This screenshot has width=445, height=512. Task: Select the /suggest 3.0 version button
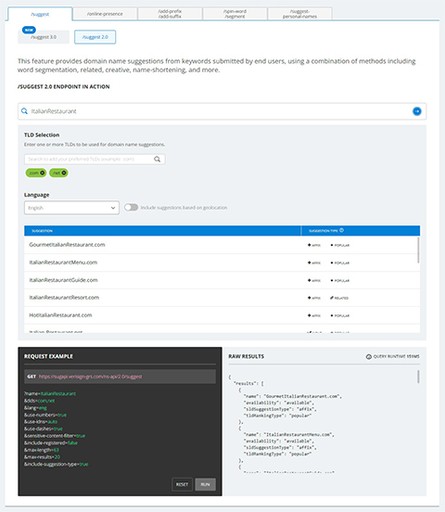pyautogui.click(x=43, y=37)
